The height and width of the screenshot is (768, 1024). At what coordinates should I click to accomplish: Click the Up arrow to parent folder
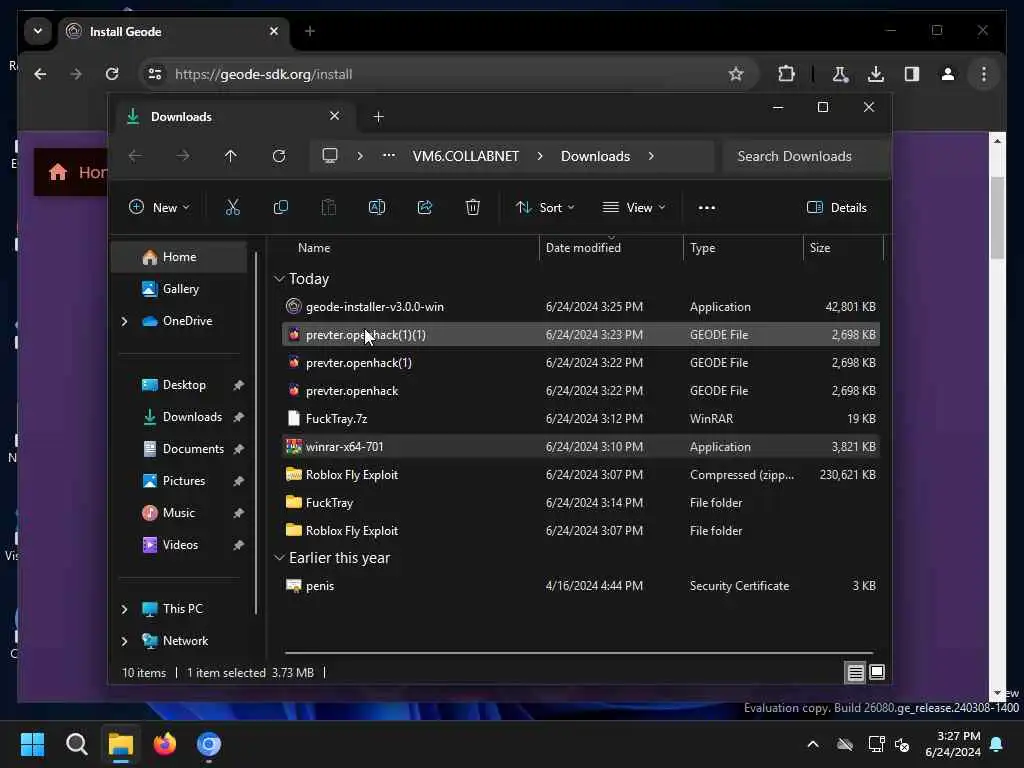click(231, 156)
